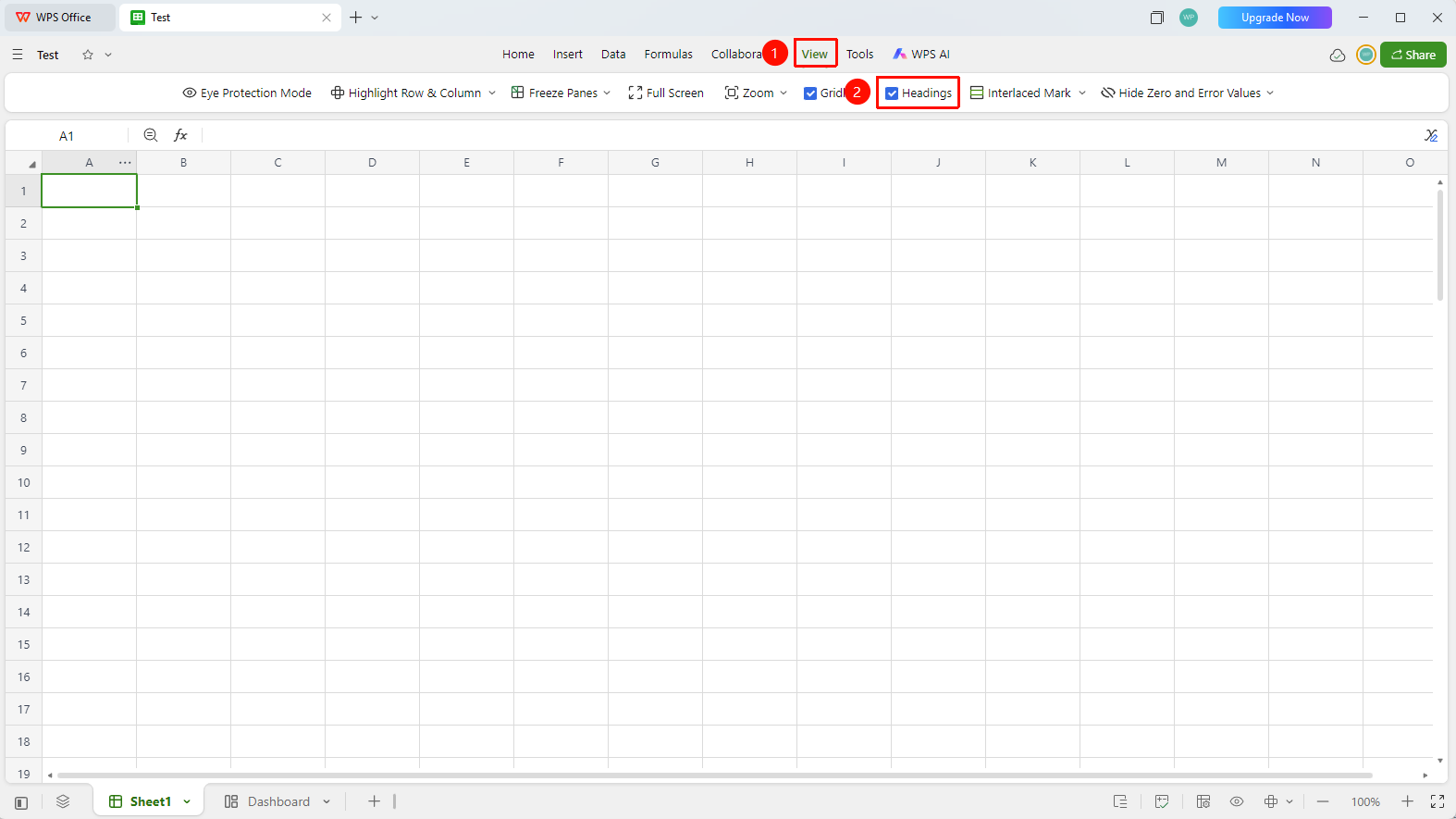Toggle the Gridlines checkbox
Image resolution: width=1456 pixels, height=819 pixels.
pos(810,93)
